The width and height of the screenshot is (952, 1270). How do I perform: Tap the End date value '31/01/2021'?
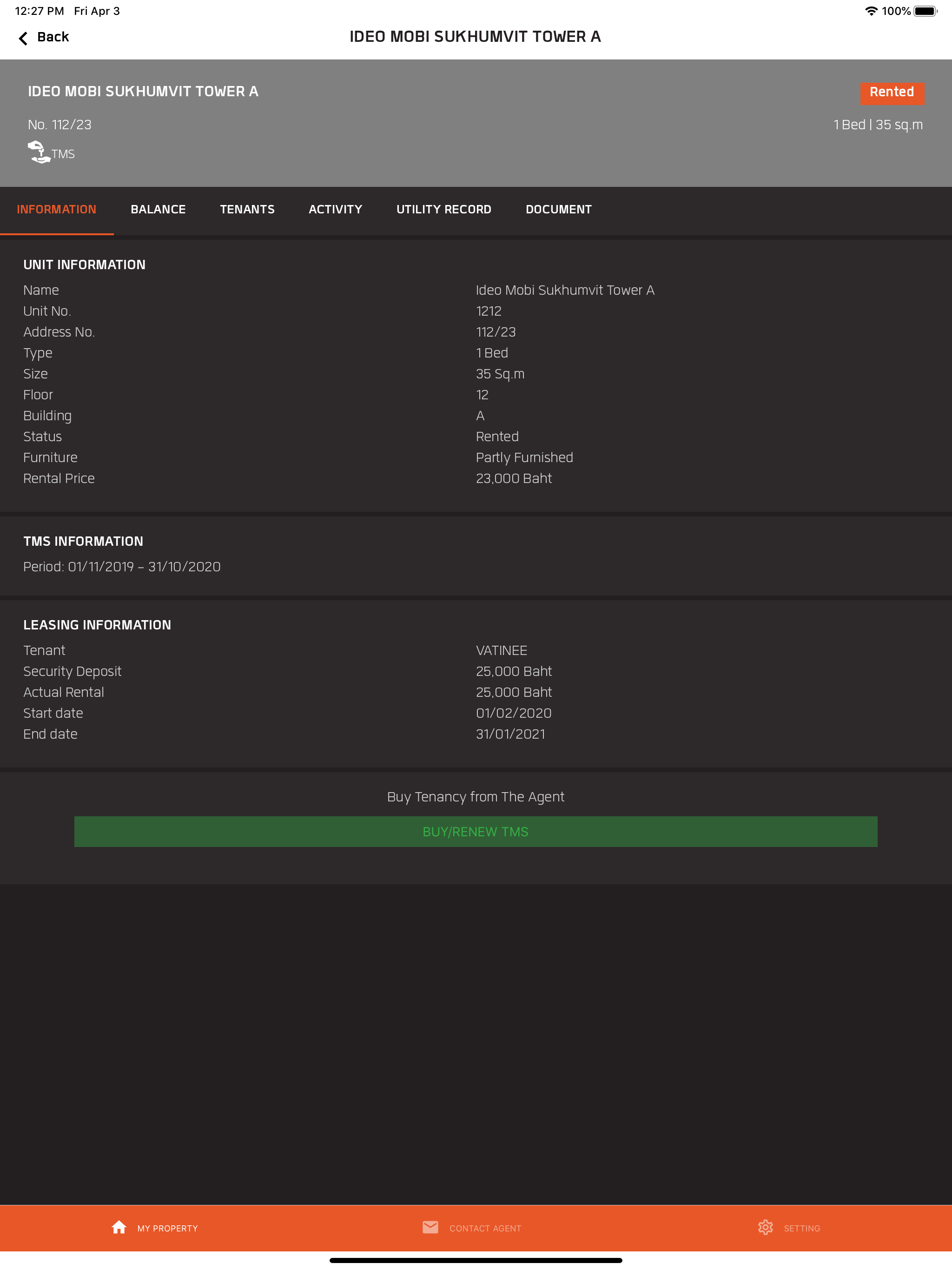pyautogui.click(x=510, y=734)
